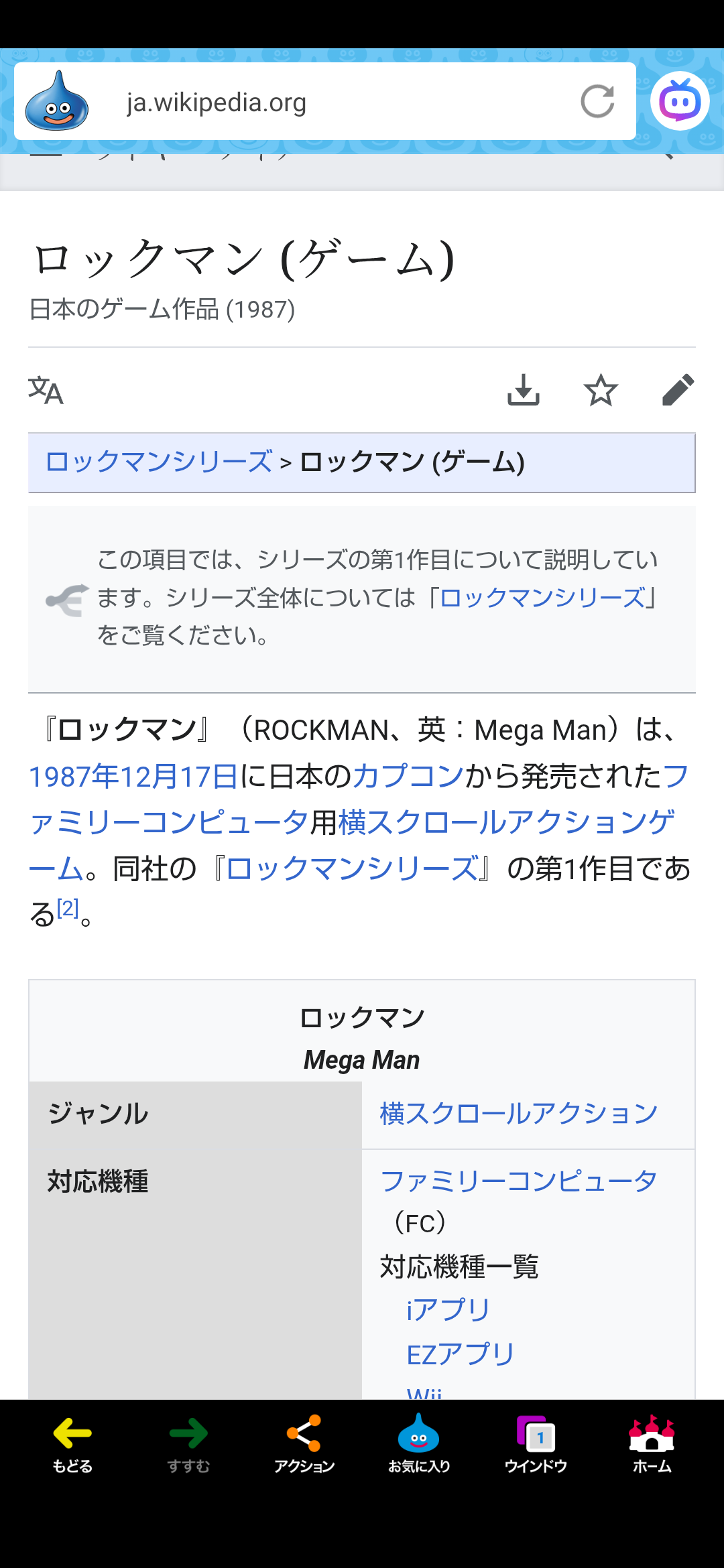The width and height of the screenshot is (724, 1568).
Task: Open ロックマンシリーズ breadcrumb link
Action: click(x=159, y=462)
